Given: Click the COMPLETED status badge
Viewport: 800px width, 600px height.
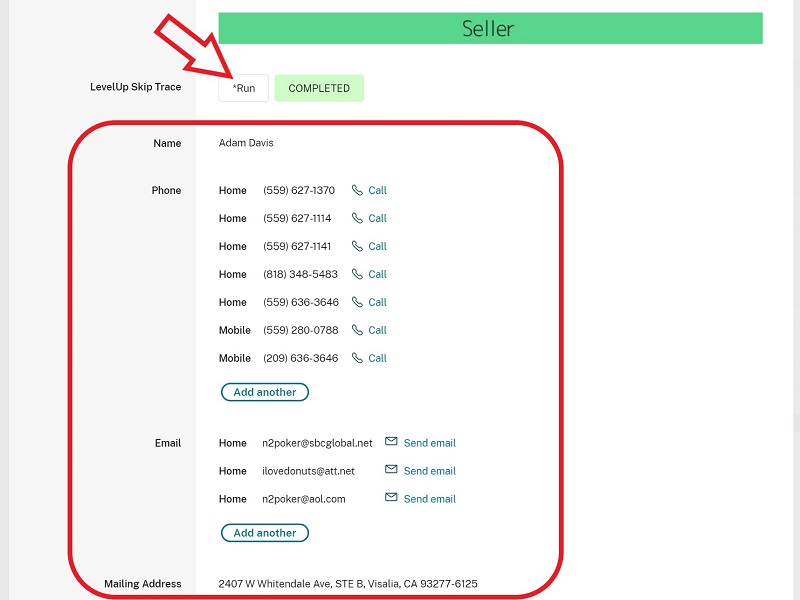Looking at the screenshot, I should pos(319,88).
